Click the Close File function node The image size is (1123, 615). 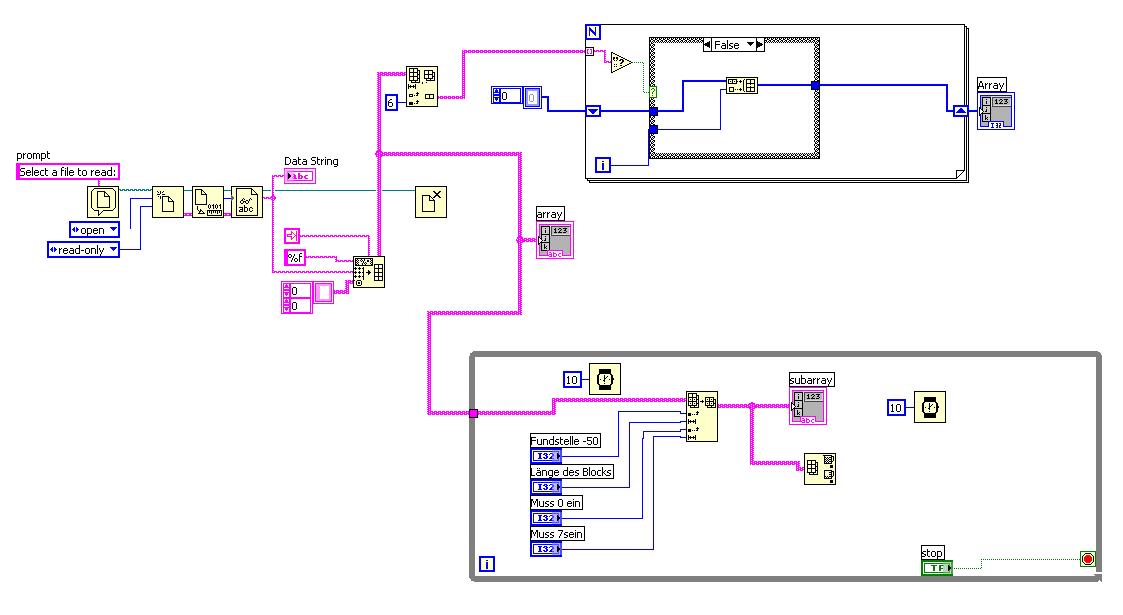431,201
